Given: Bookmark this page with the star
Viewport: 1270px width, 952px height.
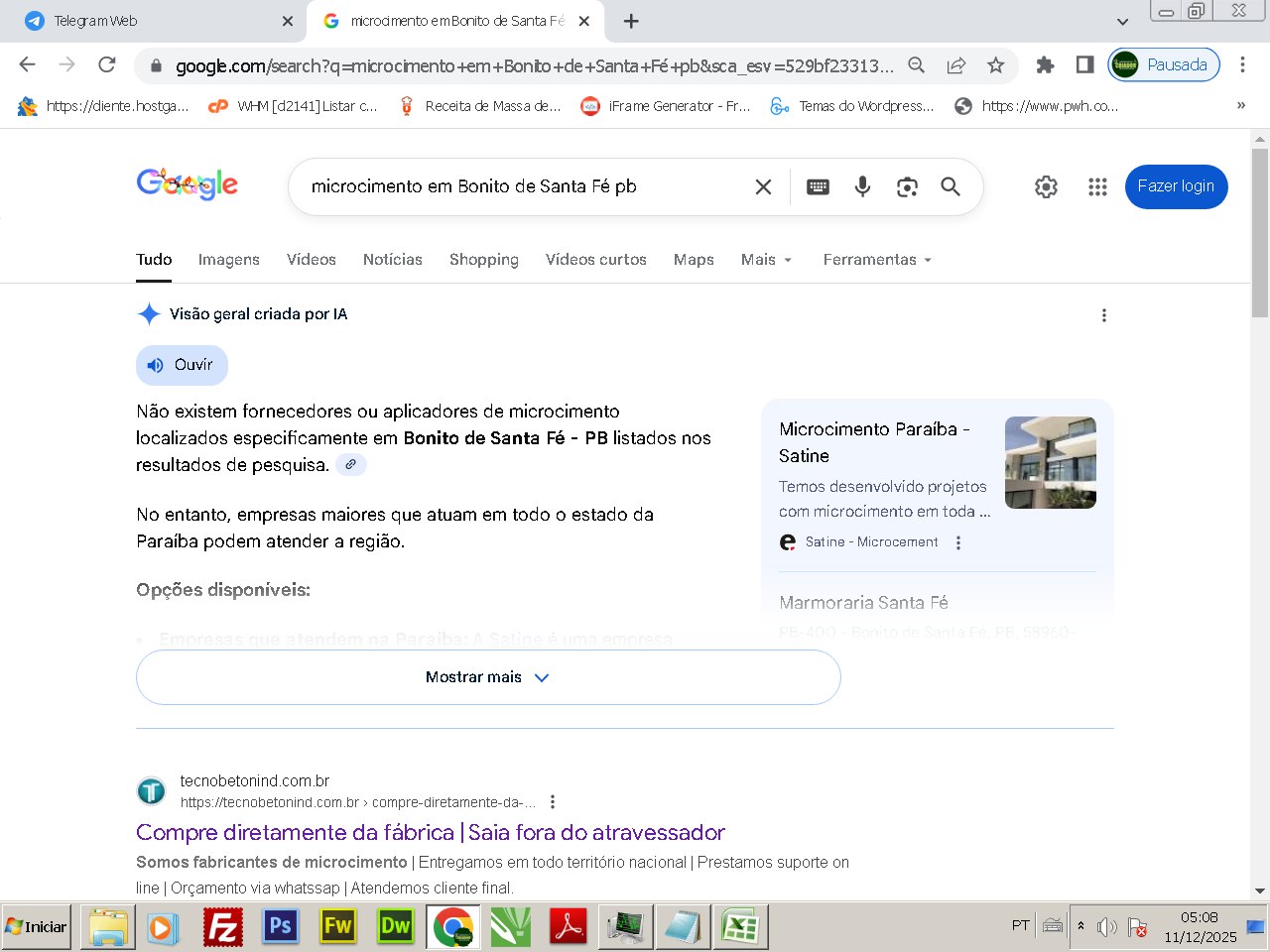Looking at the screenshot, I should (995, 65).
